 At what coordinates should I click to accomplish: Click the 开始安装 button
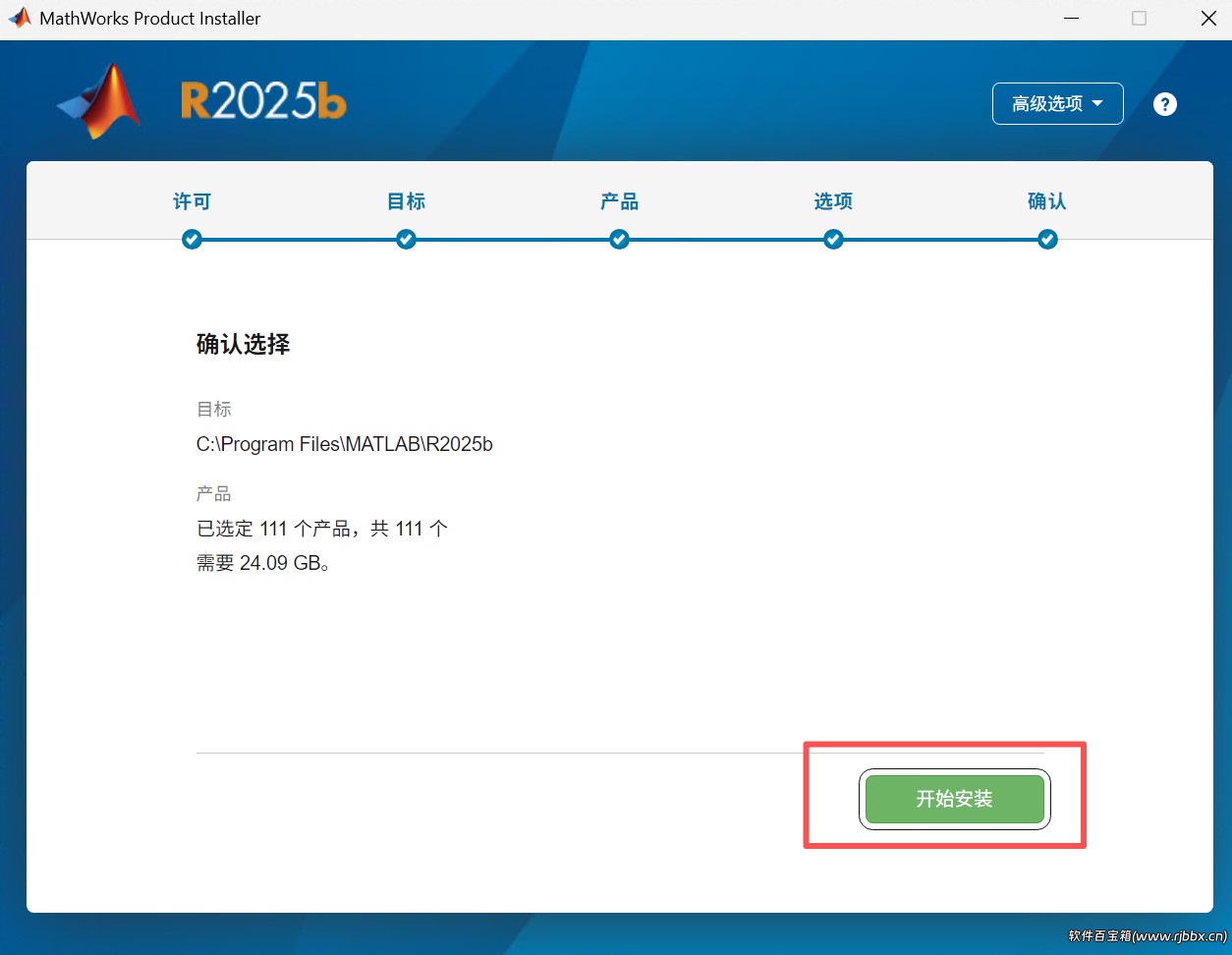954,799
